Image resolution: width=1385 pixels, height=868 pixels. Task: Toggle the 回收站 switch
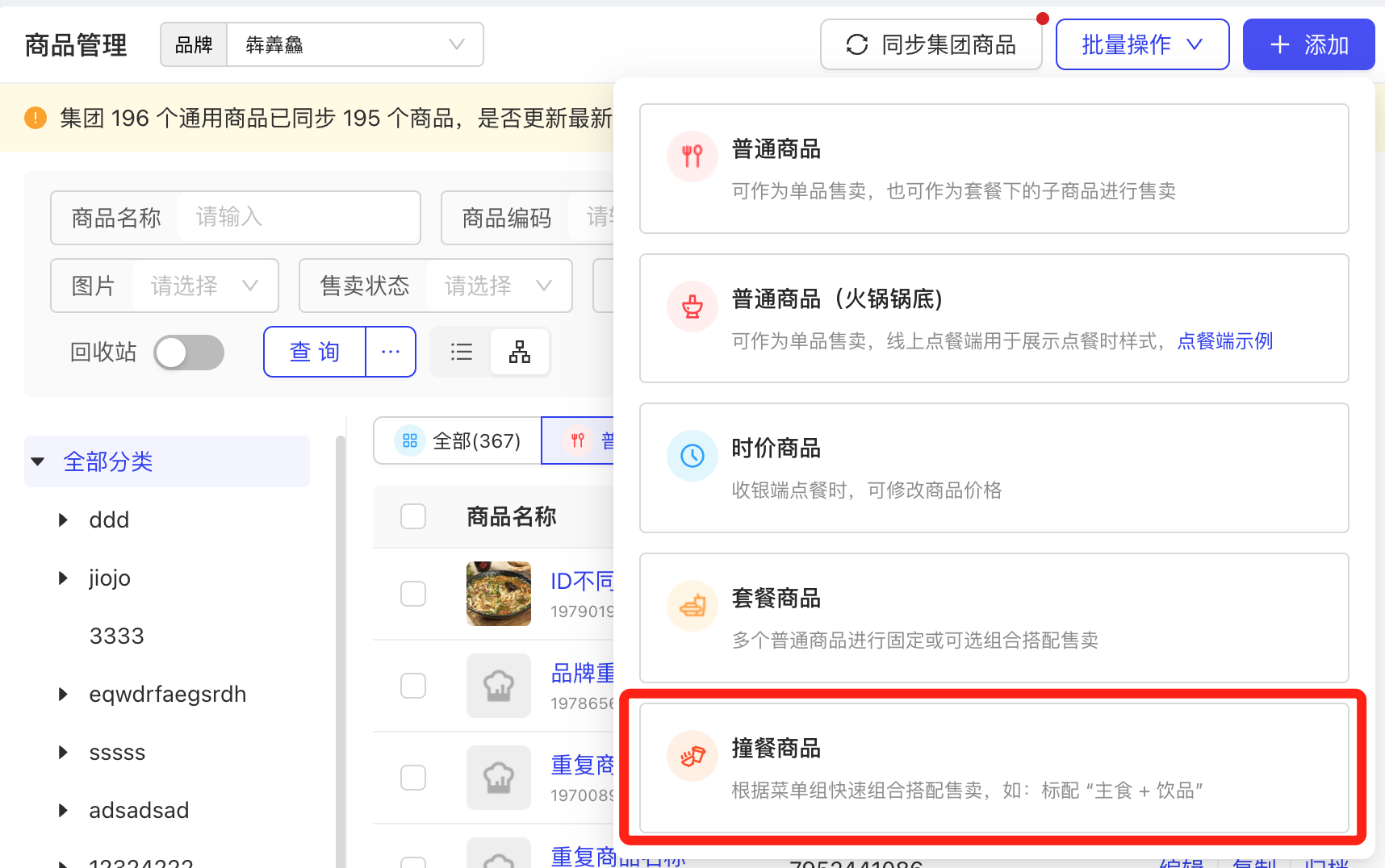pyautogui.click(x=189, y=353)
